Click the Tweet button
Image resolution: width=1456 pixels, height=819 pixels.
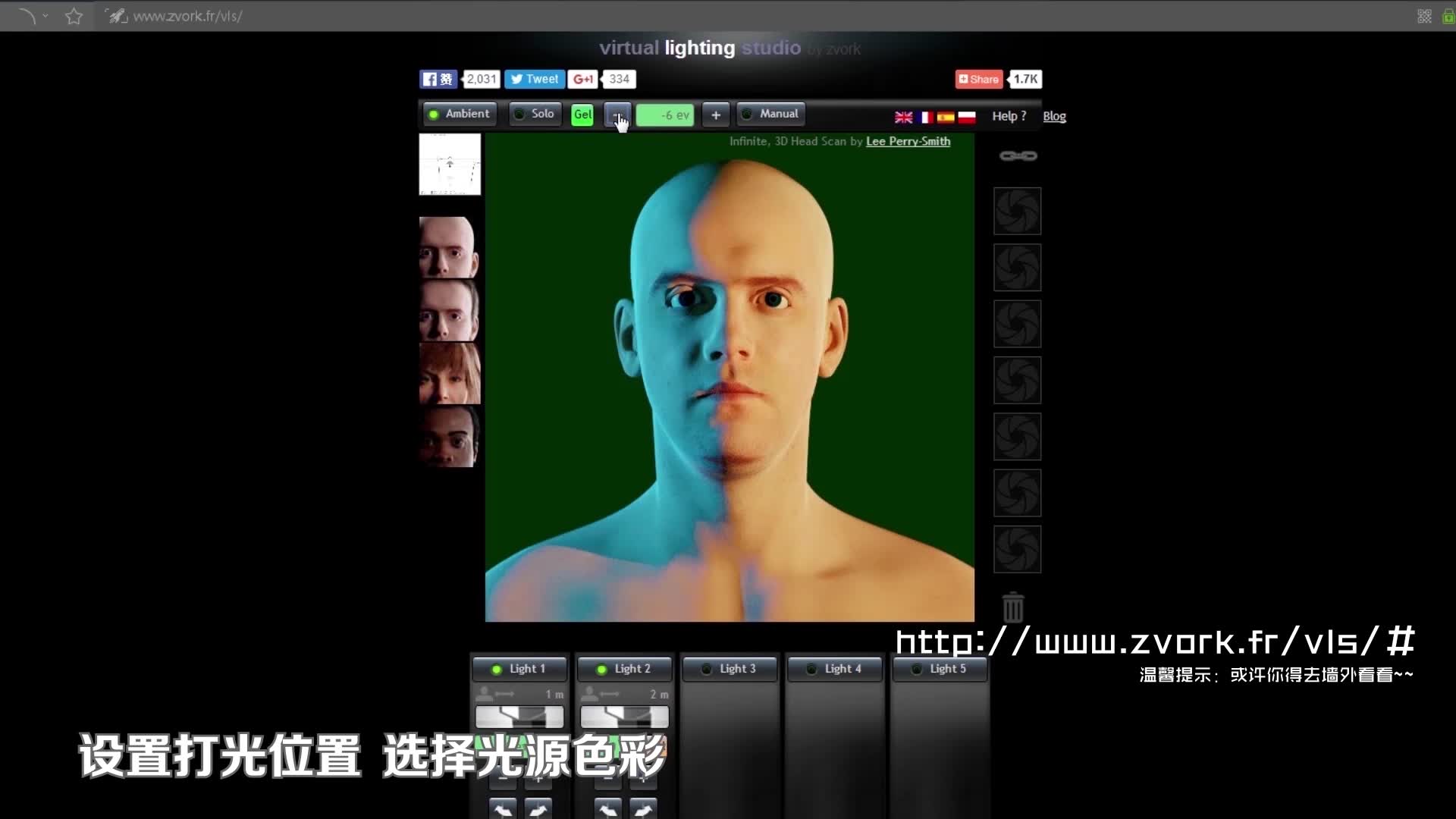[535, 79]
